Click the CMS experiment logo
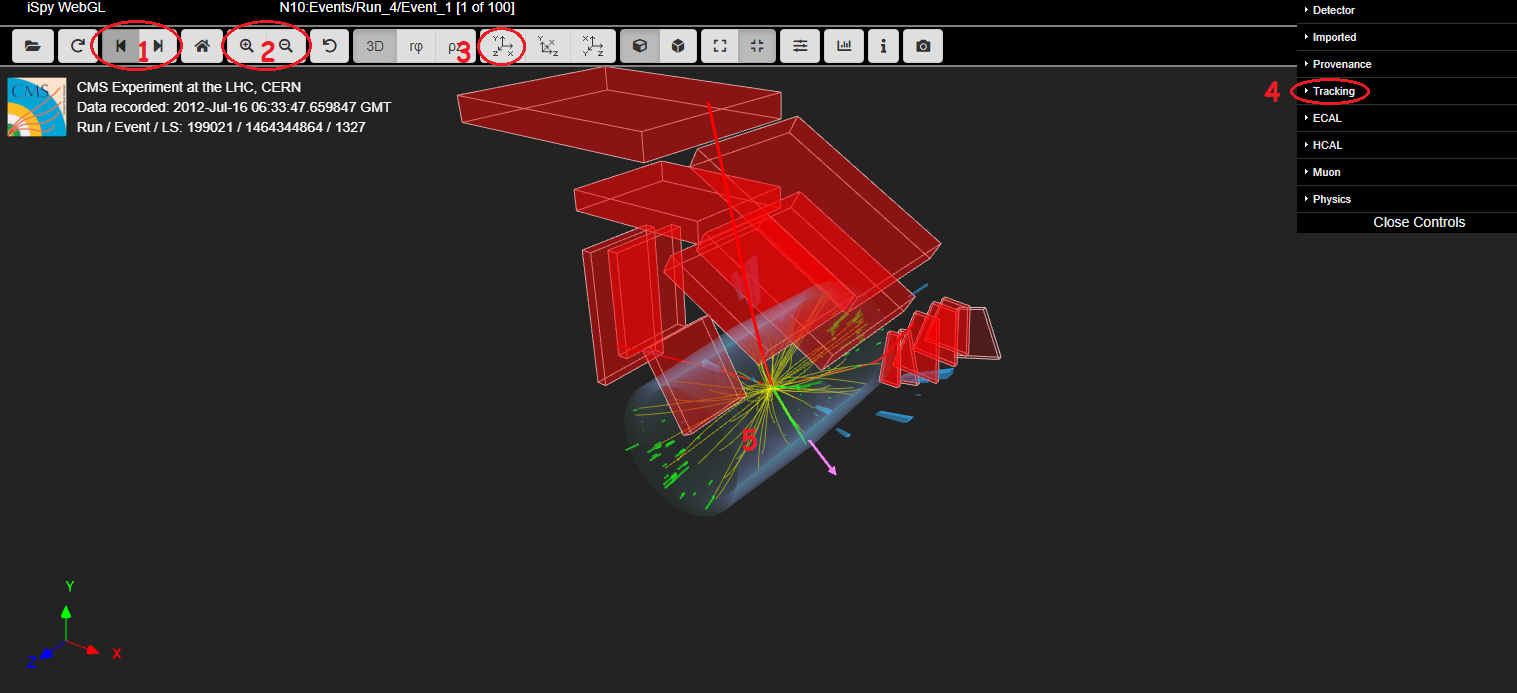1517x693 pixels. pyautogui.click(x=37, y=107)
